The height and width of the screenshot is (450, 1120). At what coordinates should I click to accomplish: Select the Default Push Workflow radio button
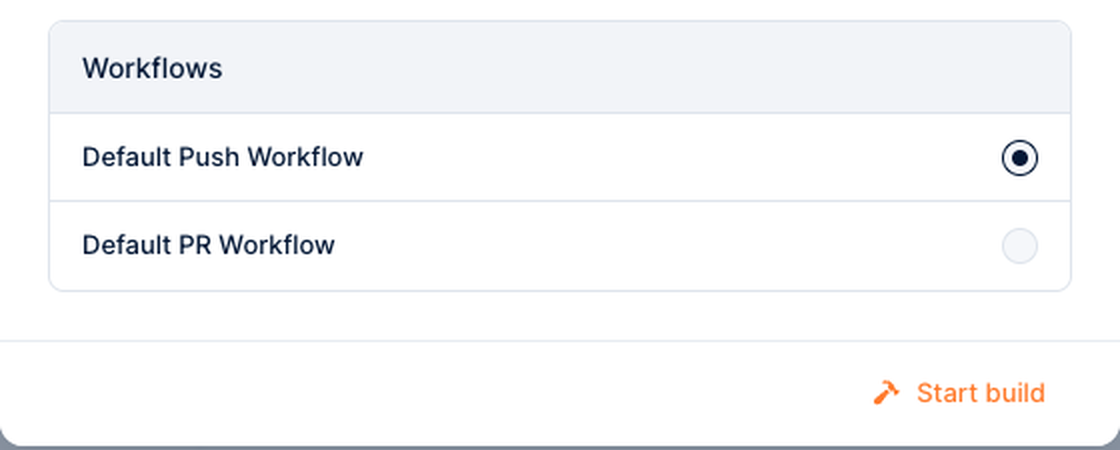coord(1019,158)
